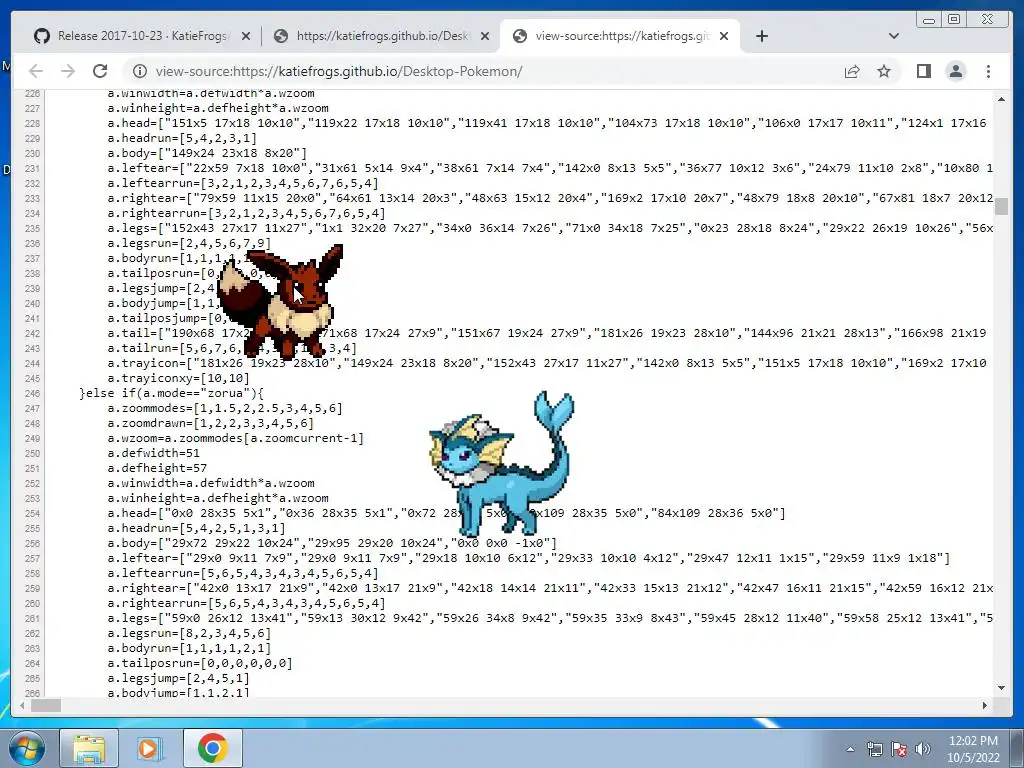Image resolution: width=1024 pixels, height=768 pixels.
Task: Click vertical scrollbar down arrow
Action: click(x=1001, y=688)
